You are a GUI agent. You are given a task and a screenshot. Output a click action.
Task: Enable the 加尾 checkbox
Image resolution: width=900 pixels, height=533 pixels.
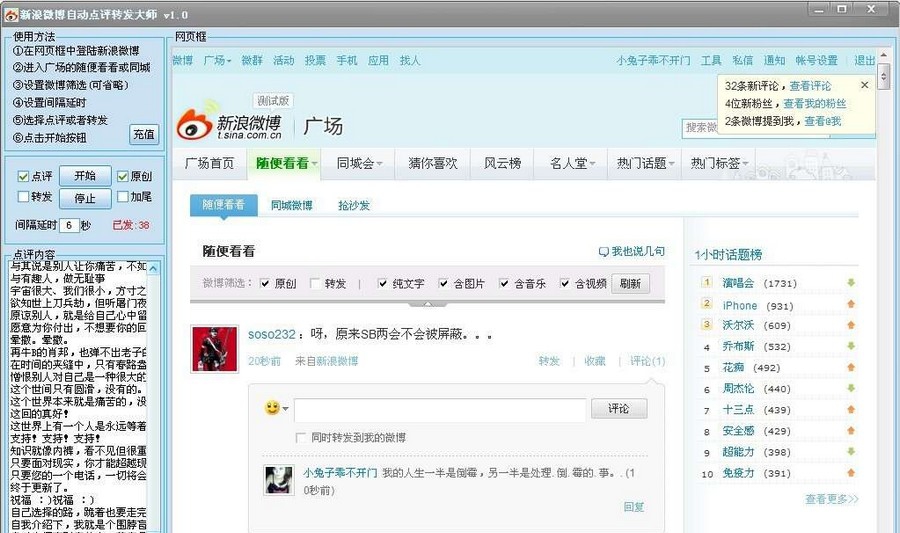pos(122,197)
